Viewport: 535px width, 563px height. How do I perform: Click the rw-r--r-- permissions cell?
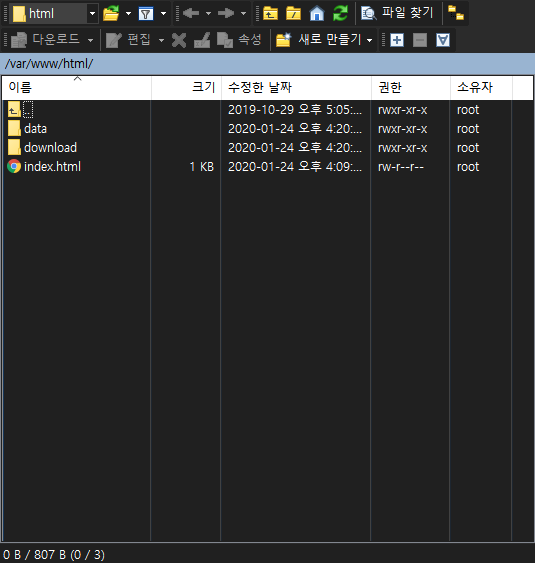point(401,167)
